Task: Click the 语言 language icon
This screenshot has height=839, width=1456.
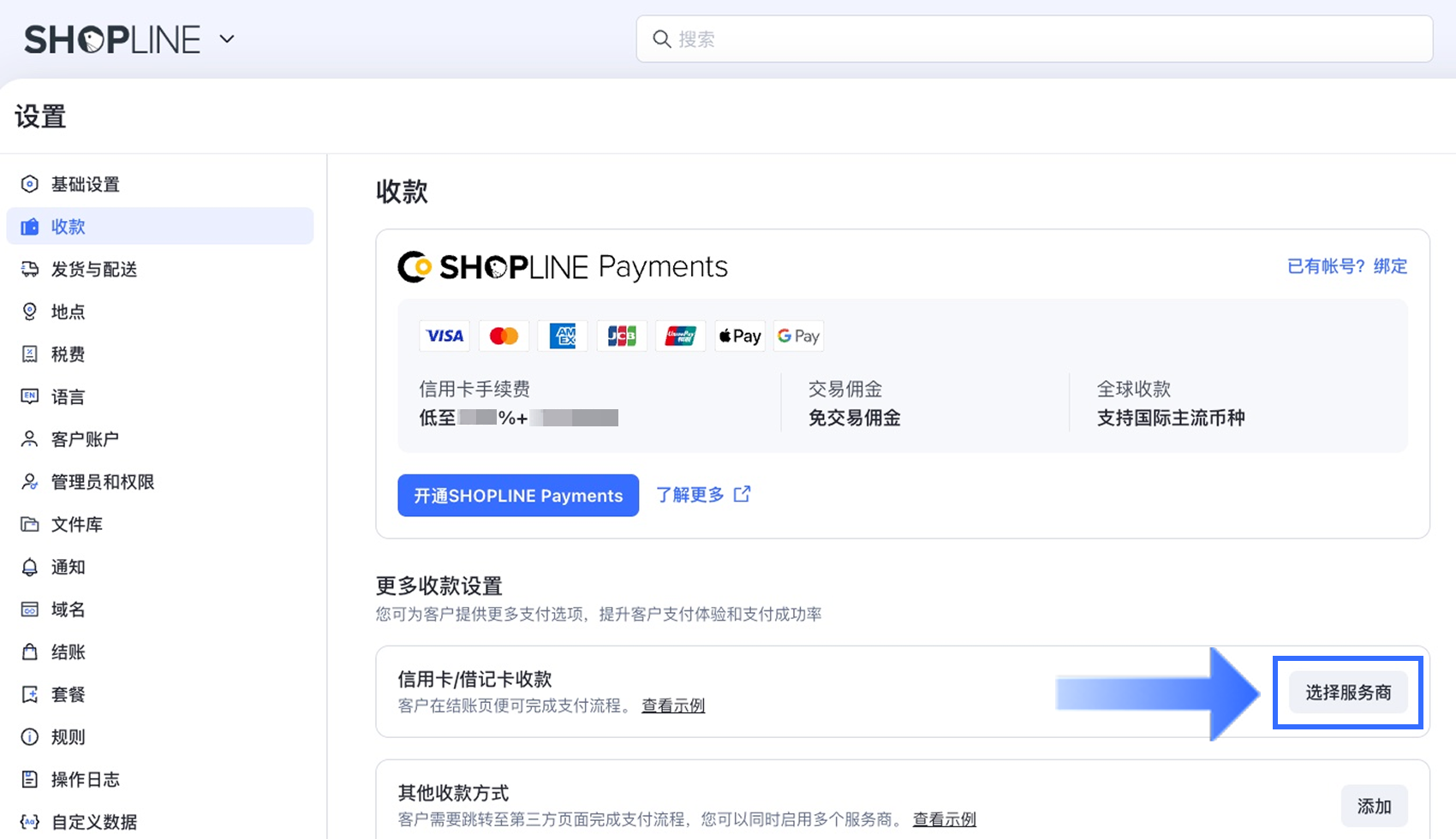Action: 30,396
